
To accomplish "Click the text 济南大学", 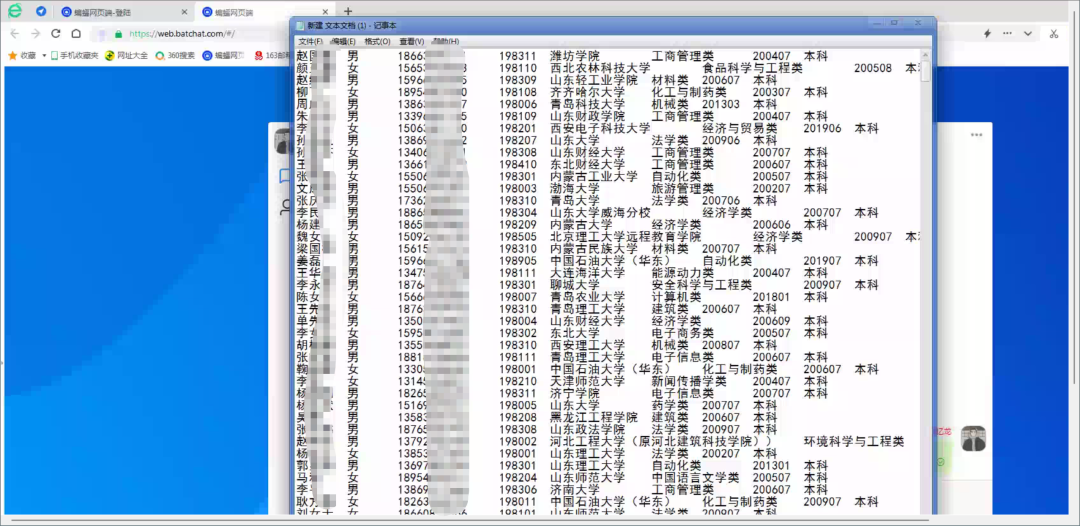I will tap(574, 490).
